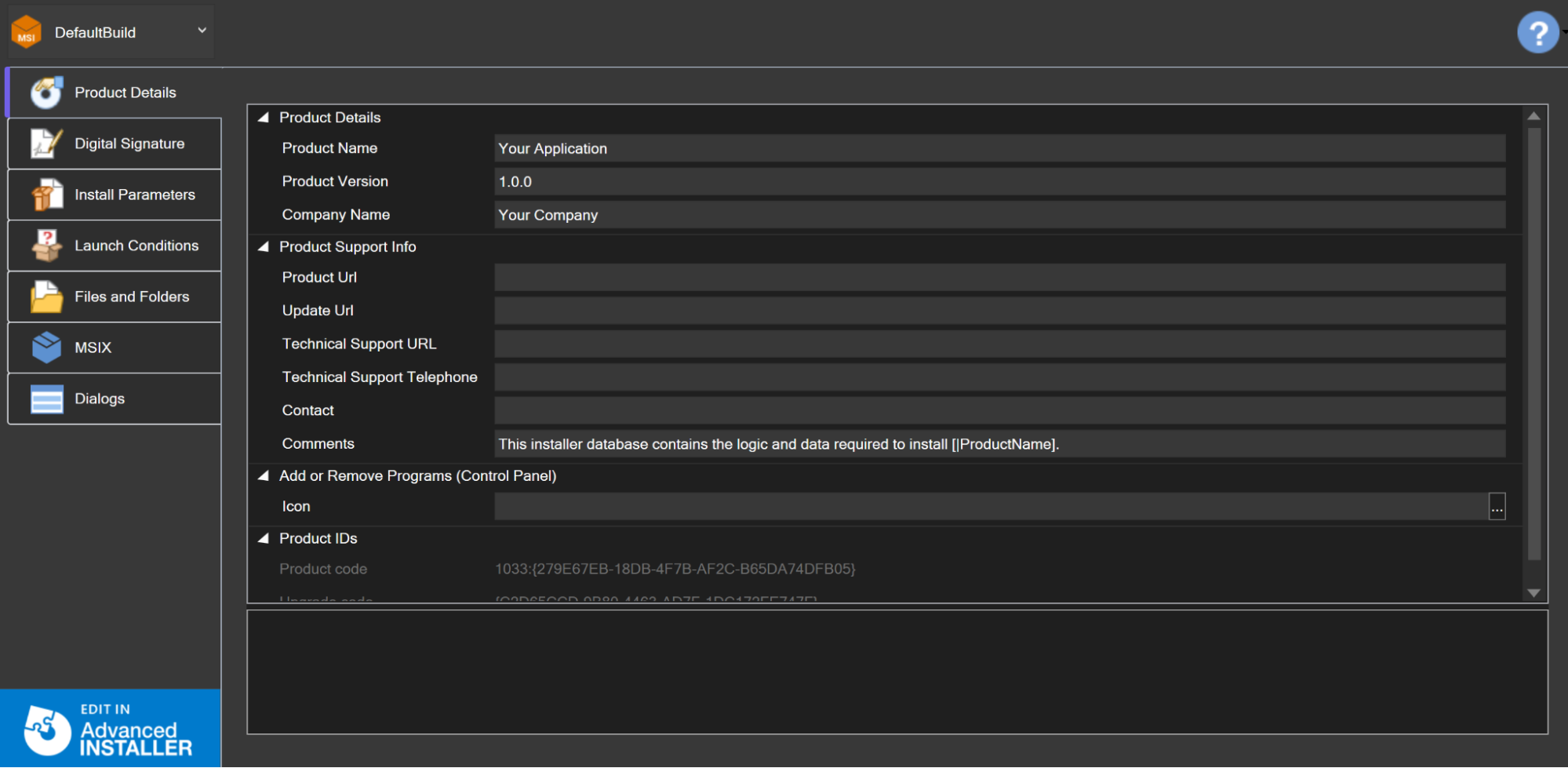Click the Icon browse ellipsis button
The width and height of the screenshot is (1568, 768).
click(x=1497, y=506)
